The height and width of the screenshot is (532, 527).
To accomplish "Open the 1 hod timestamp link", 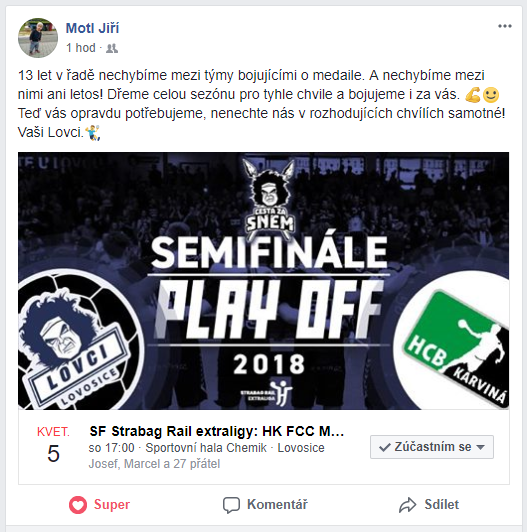I will [x=81, y=48].
